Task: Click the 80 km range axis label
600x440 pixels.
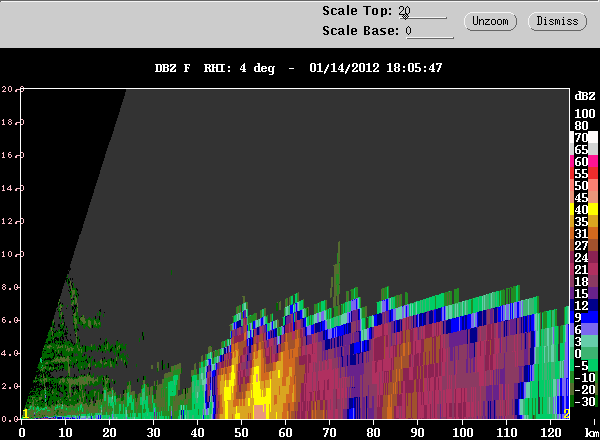Action: (373, 433)
